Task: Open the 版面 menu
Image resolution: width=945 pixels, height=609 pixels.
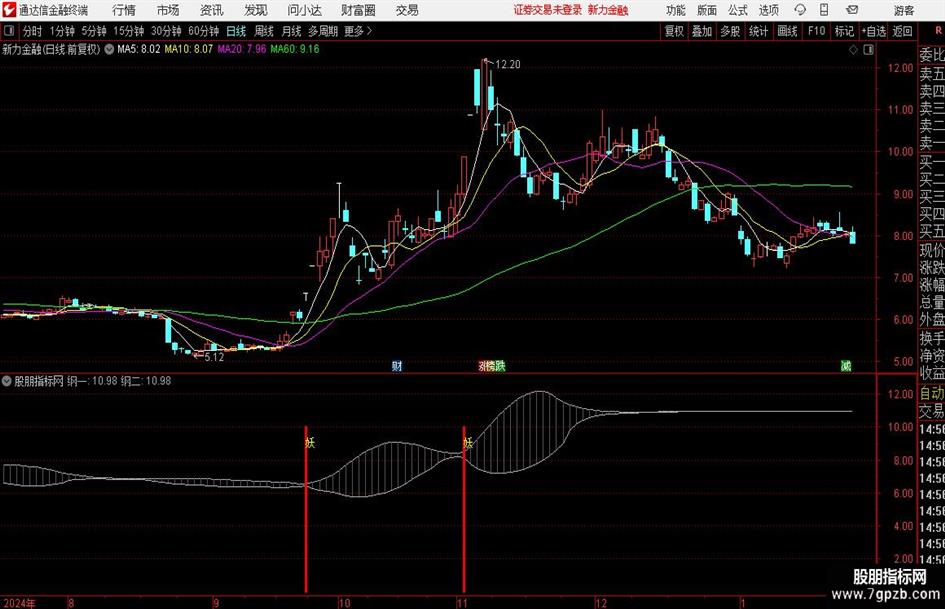Action: click(706, 10)
